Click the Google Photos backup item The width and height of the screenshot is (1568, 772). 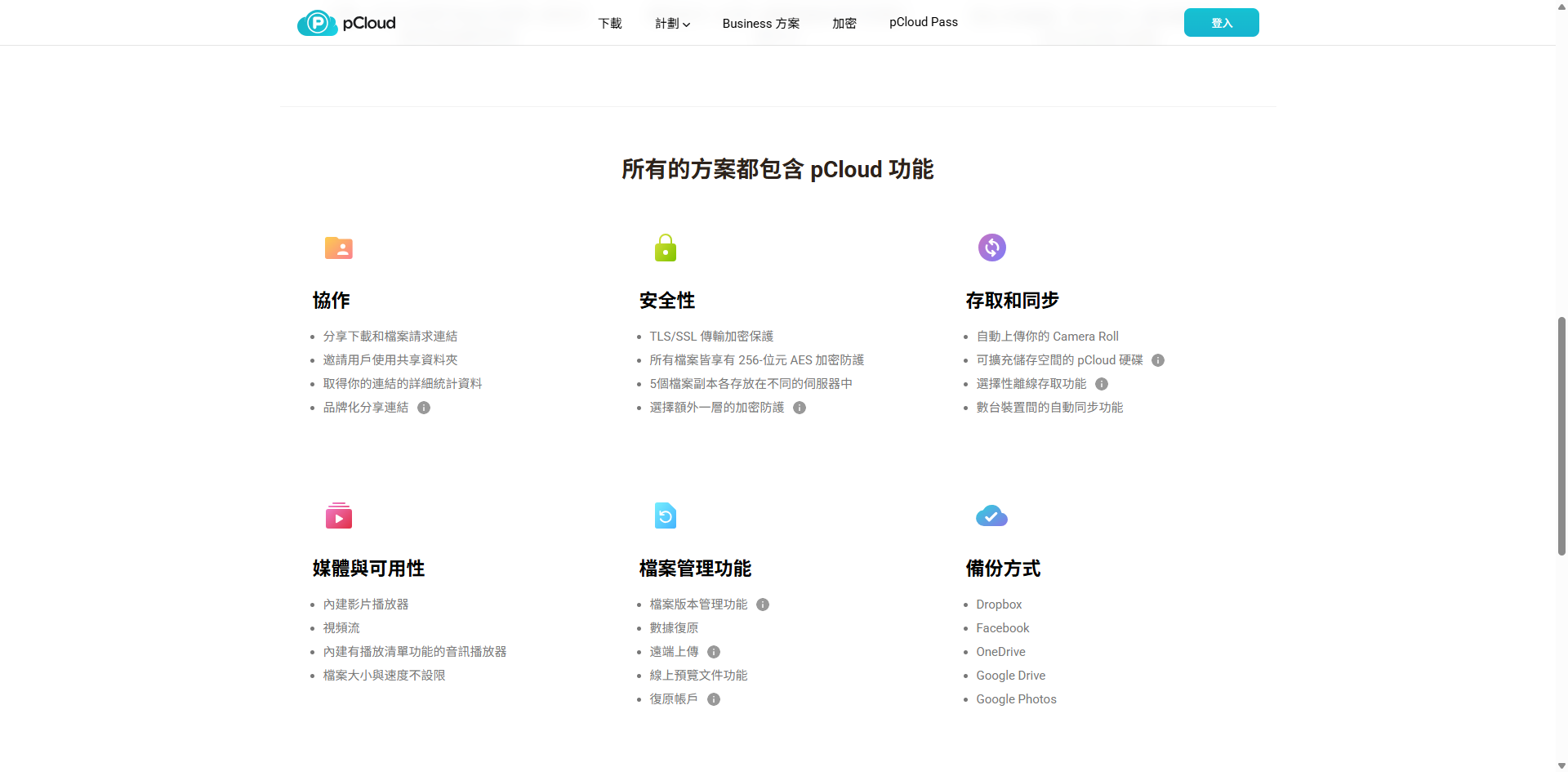[x=1016, y=699]
